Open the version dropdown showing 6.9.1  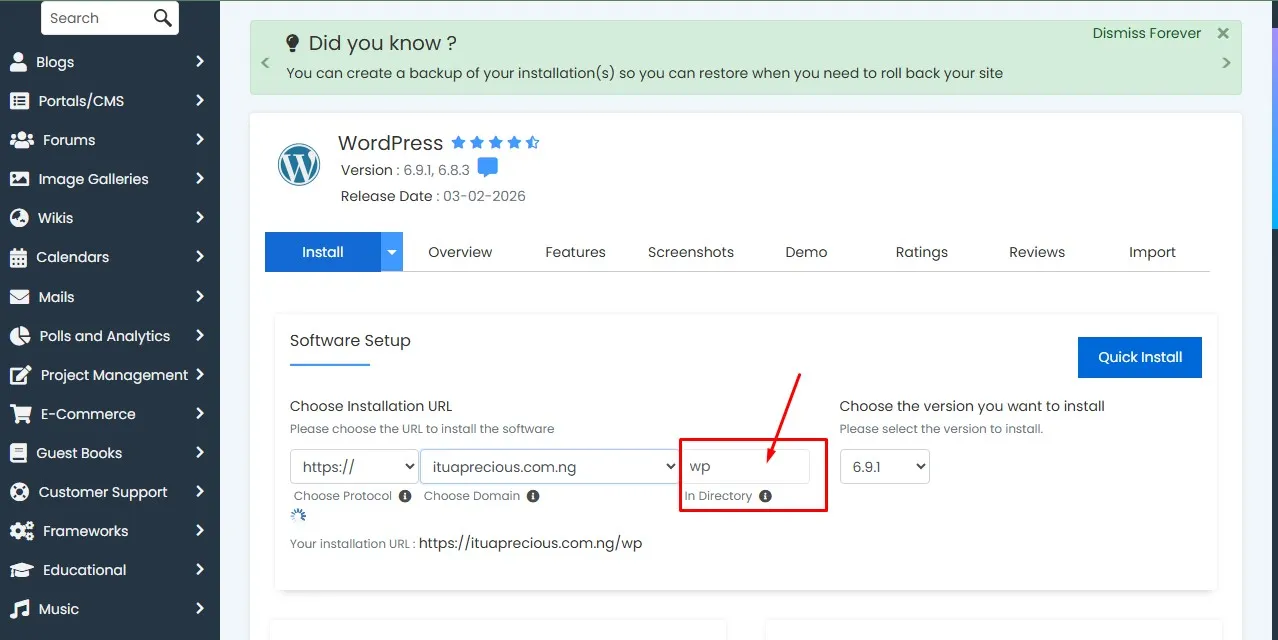884,466
